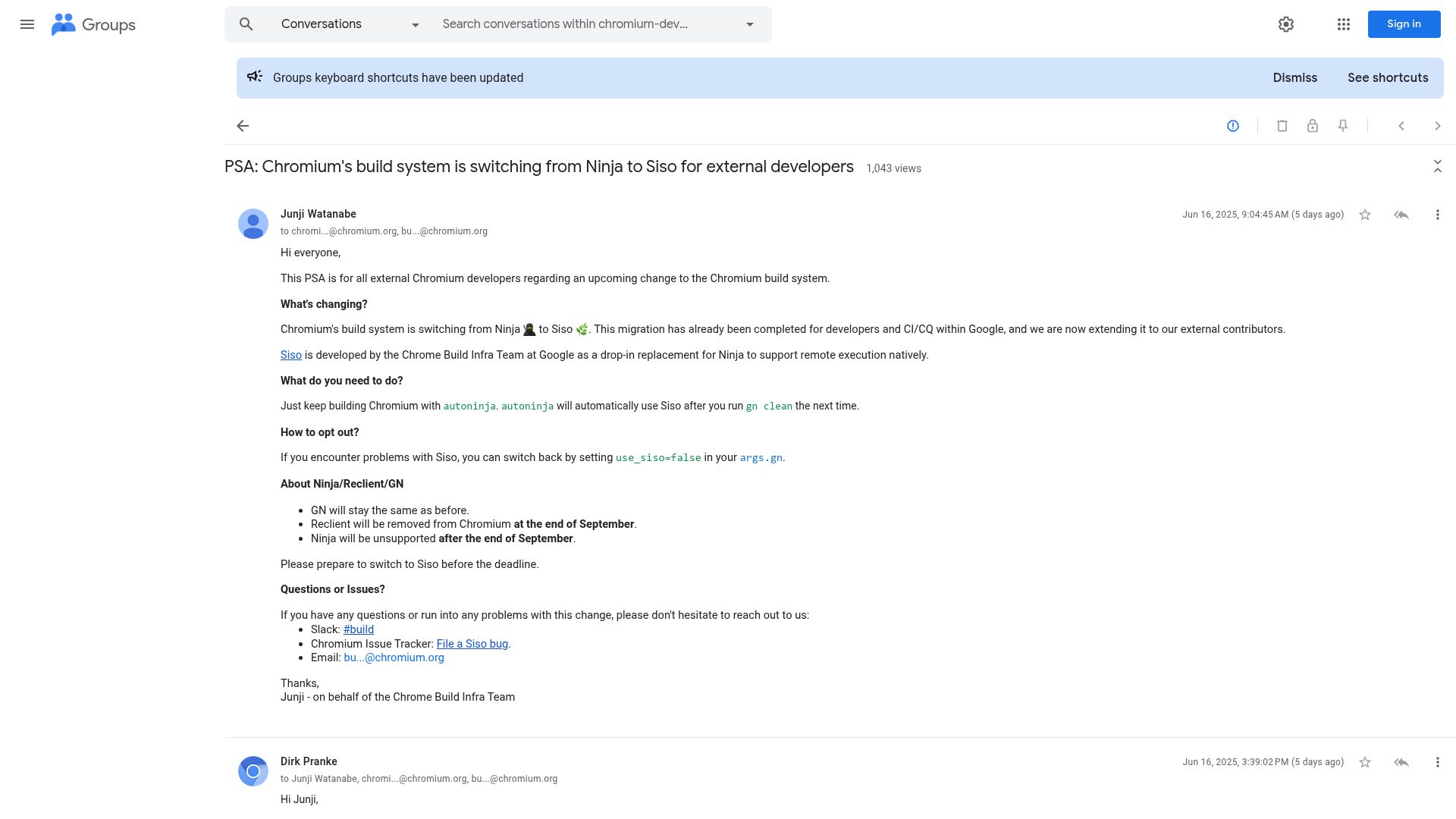
Task: Go to next conversation chevron
Action: [x=1438, y=126]
